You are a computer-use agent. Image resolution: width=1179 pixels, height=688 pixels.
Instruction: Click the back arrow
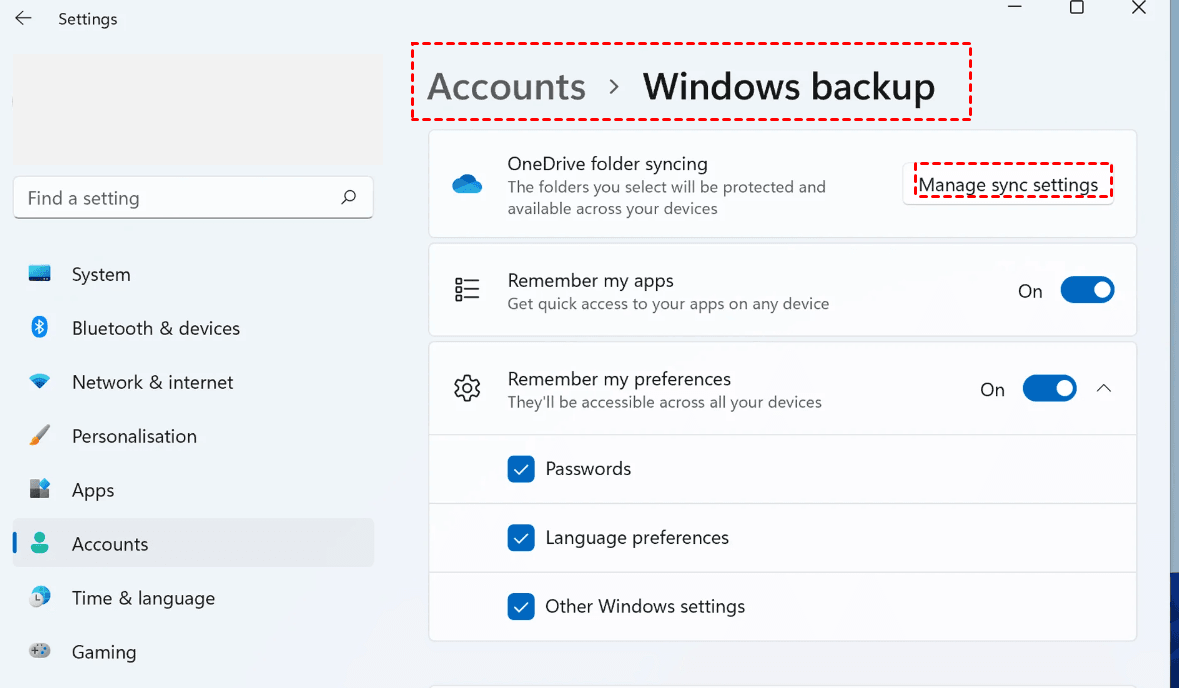pos(22,18)
